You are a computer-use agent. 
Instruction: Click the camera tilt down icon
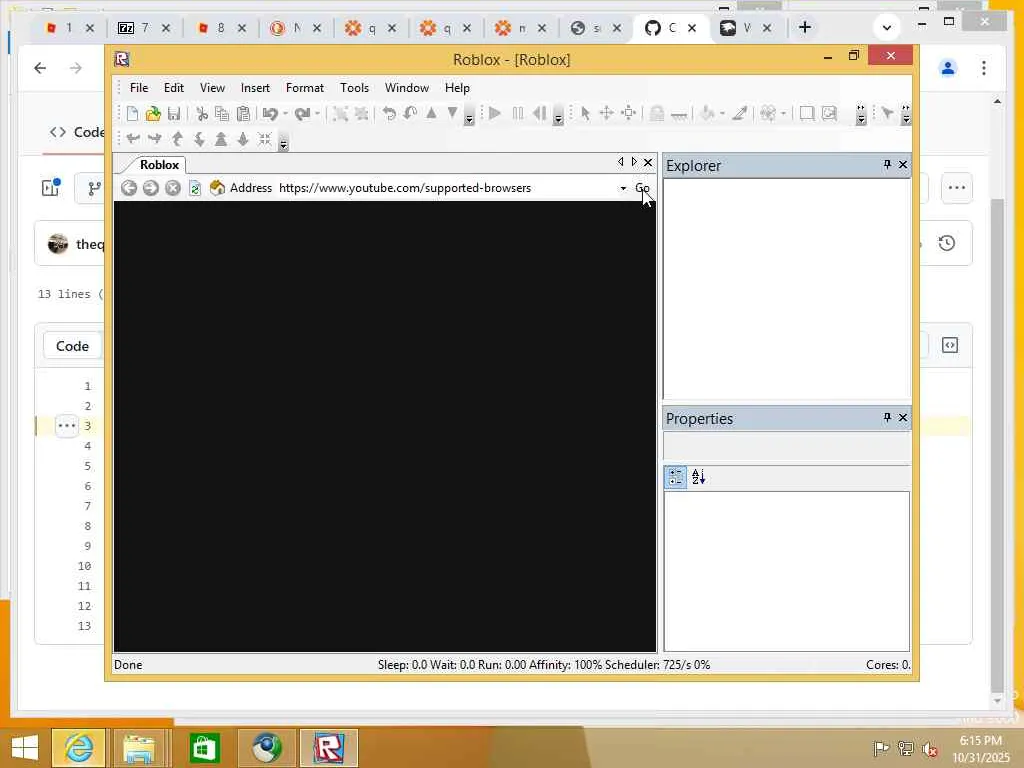[x=199, y=138]
